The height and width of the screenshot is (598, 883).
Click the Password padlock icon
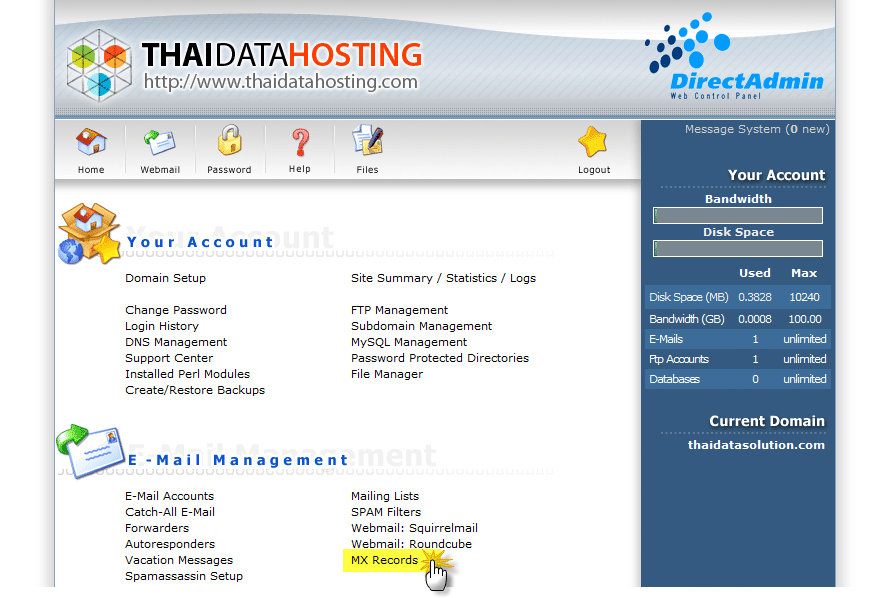230,141
